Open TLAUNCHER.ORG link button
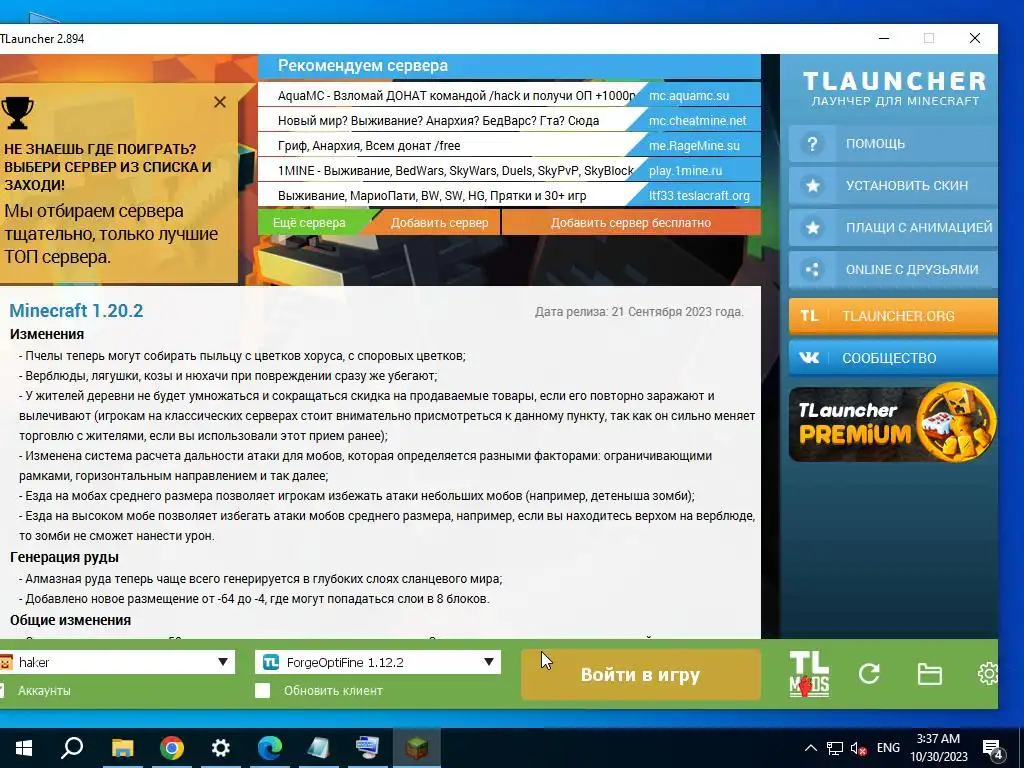 [893, 316]
